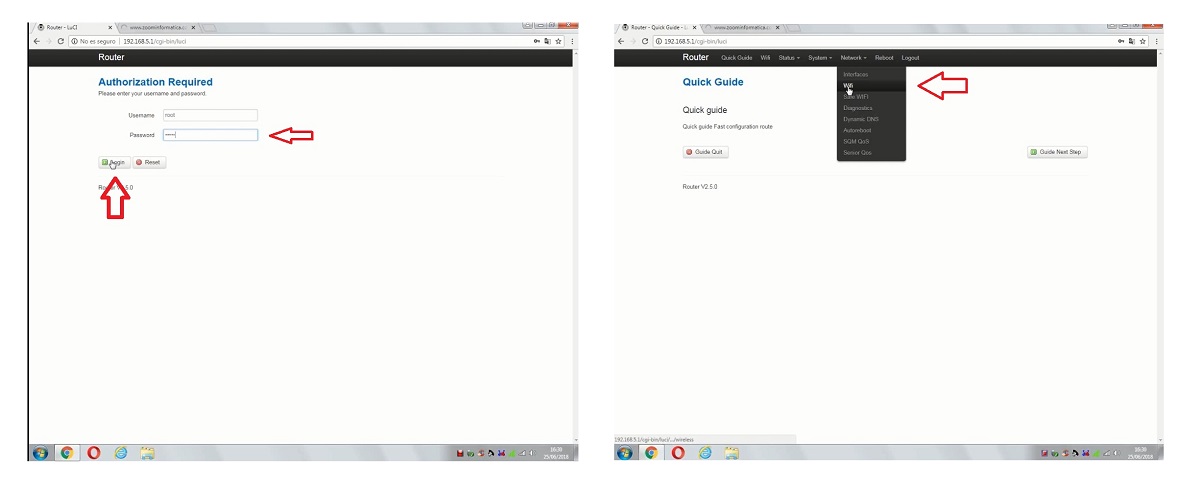Open Chrome from the taskbar below the login window
This screenshot has height=493, width=1200.
[x=67, y=453]
